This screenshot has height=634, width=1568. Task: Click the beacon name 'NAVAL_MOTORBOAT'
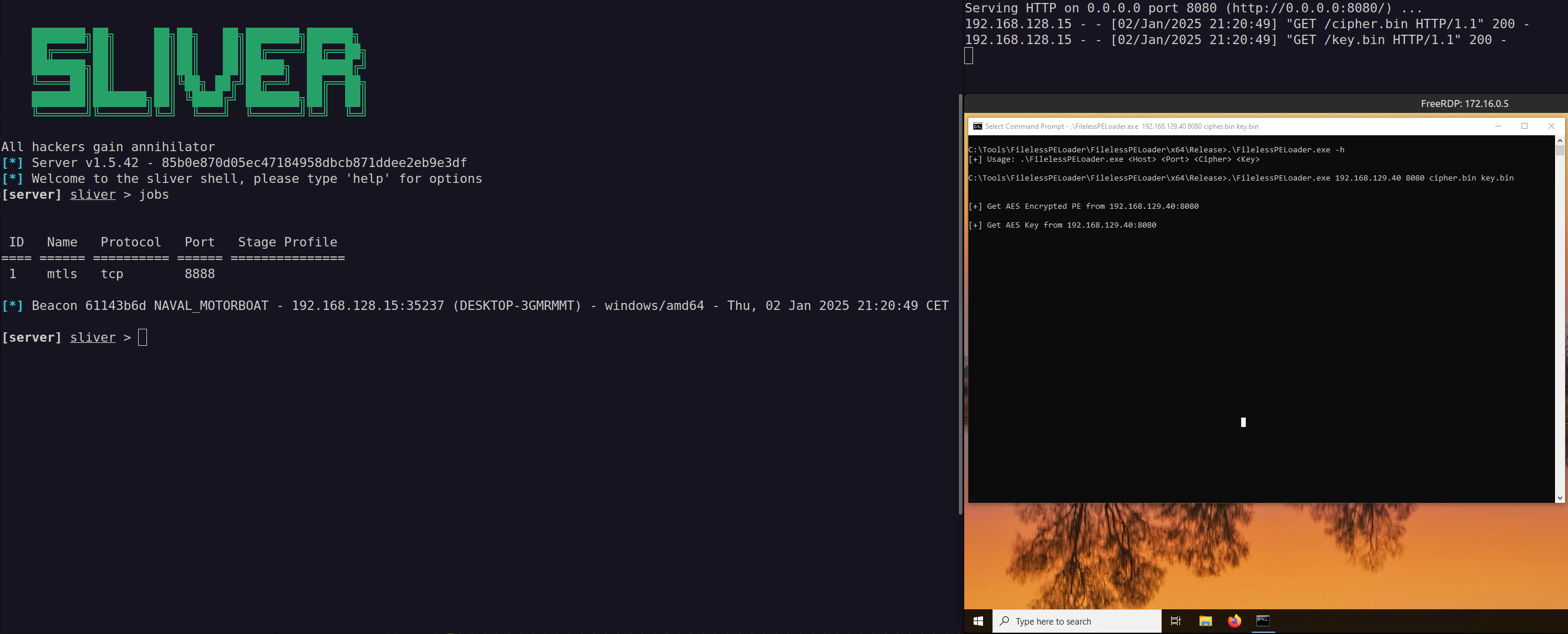[211, 306]
